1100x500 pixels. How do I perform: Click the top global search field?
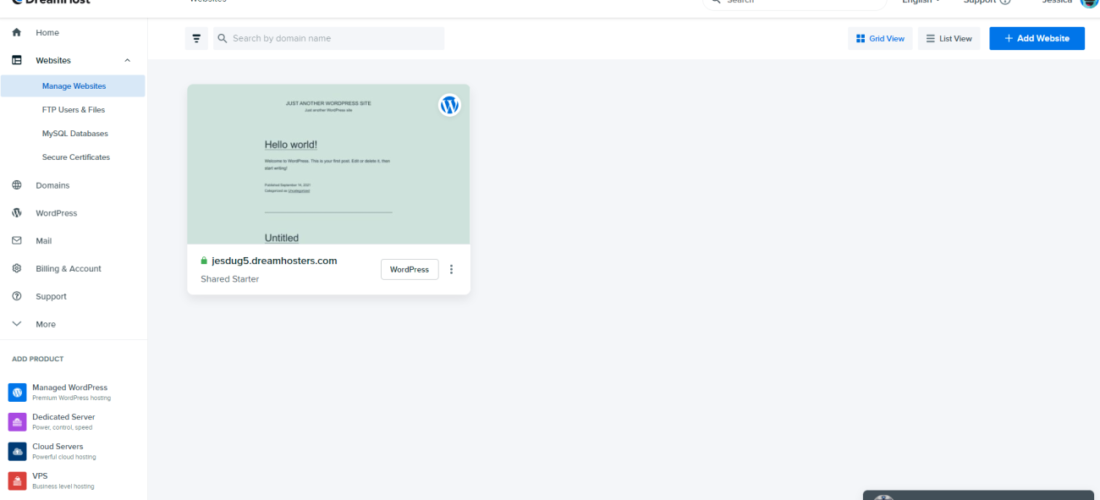(x=795, y=3)
